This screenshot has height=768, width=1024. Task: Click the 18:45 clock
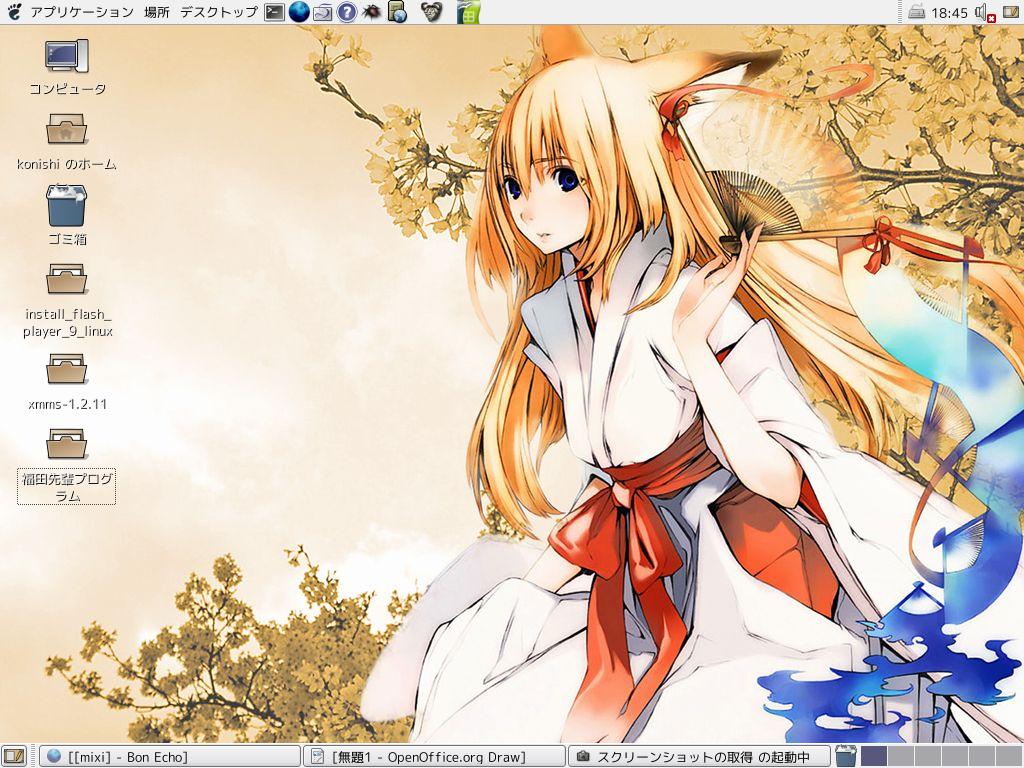pos(950,12)
